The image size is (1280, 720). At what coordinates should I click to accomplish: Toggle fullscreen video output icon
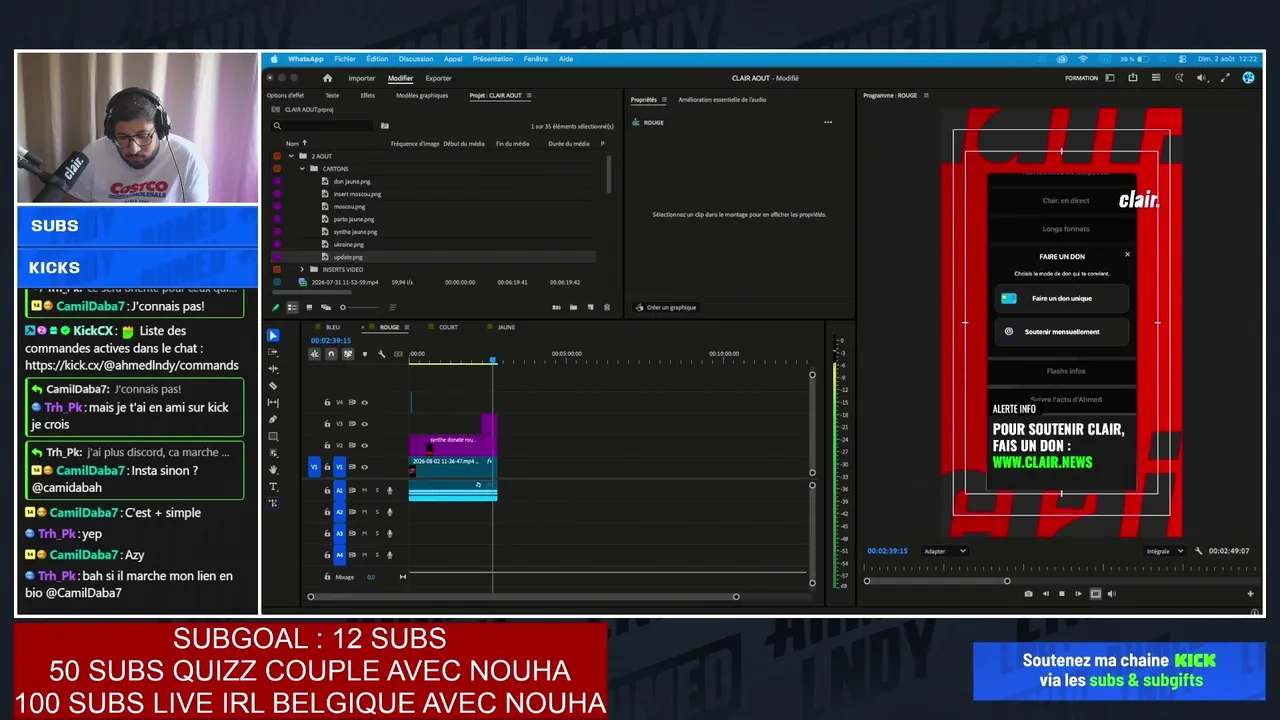(1226, 78)
